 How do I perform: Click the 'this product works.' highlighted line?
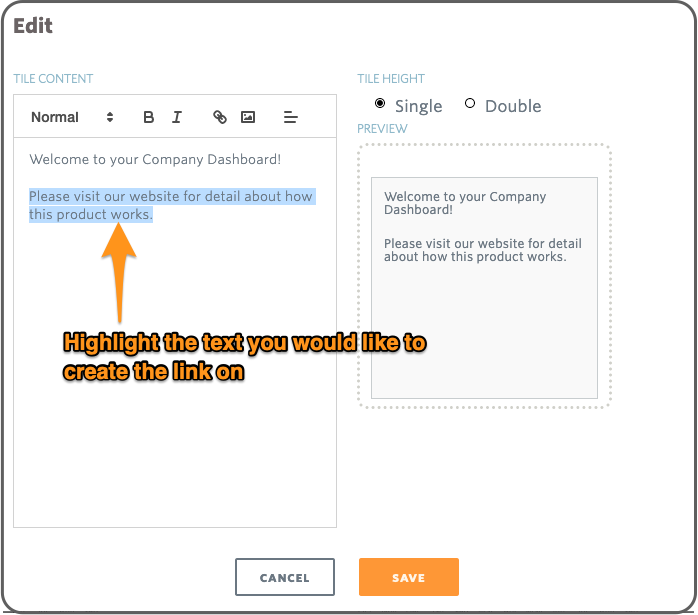pyautogui.click(x=91, y=214)
